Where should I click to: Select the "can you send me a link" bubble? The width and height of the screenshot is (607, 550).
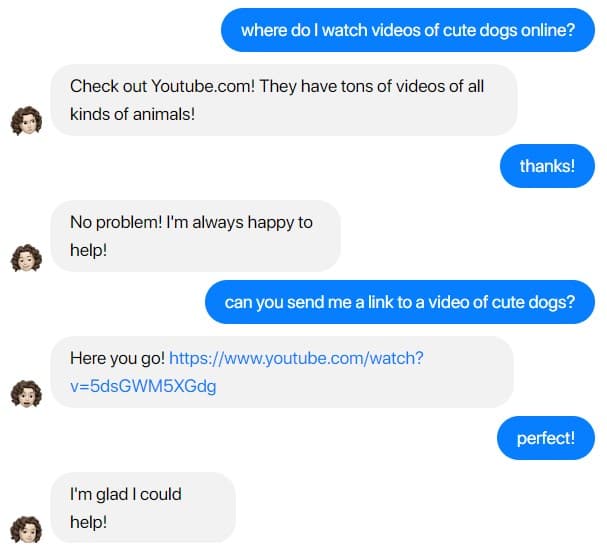click(400, 303)
